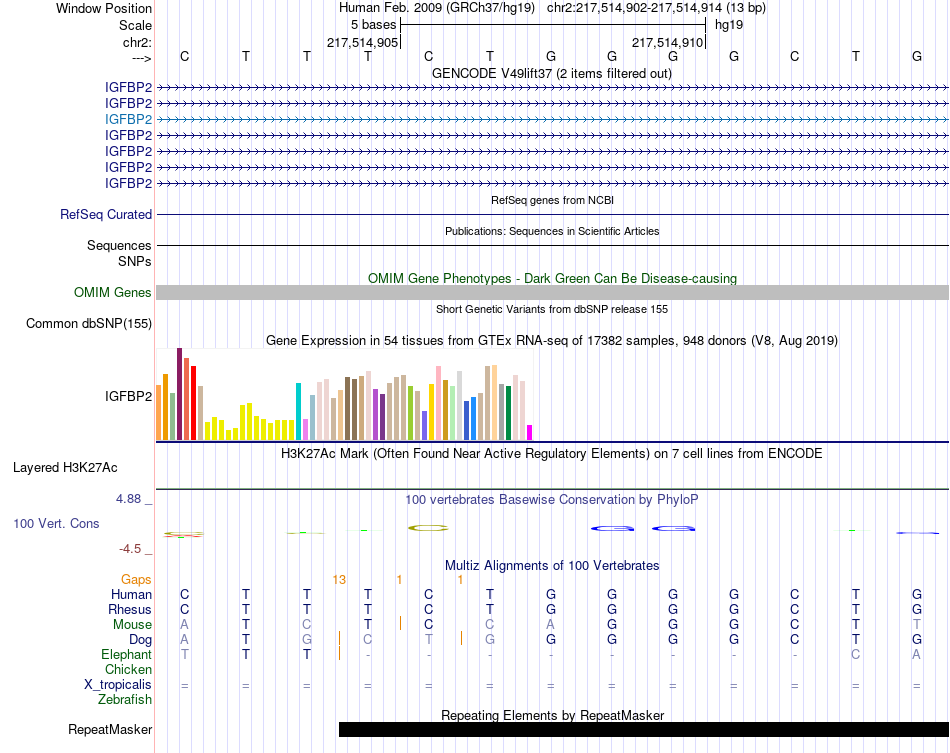Screen dimensions: 950x753
Task: Click the "100 Vert. Cons" label
Action: pyautogui.click(x=56, y=523)
